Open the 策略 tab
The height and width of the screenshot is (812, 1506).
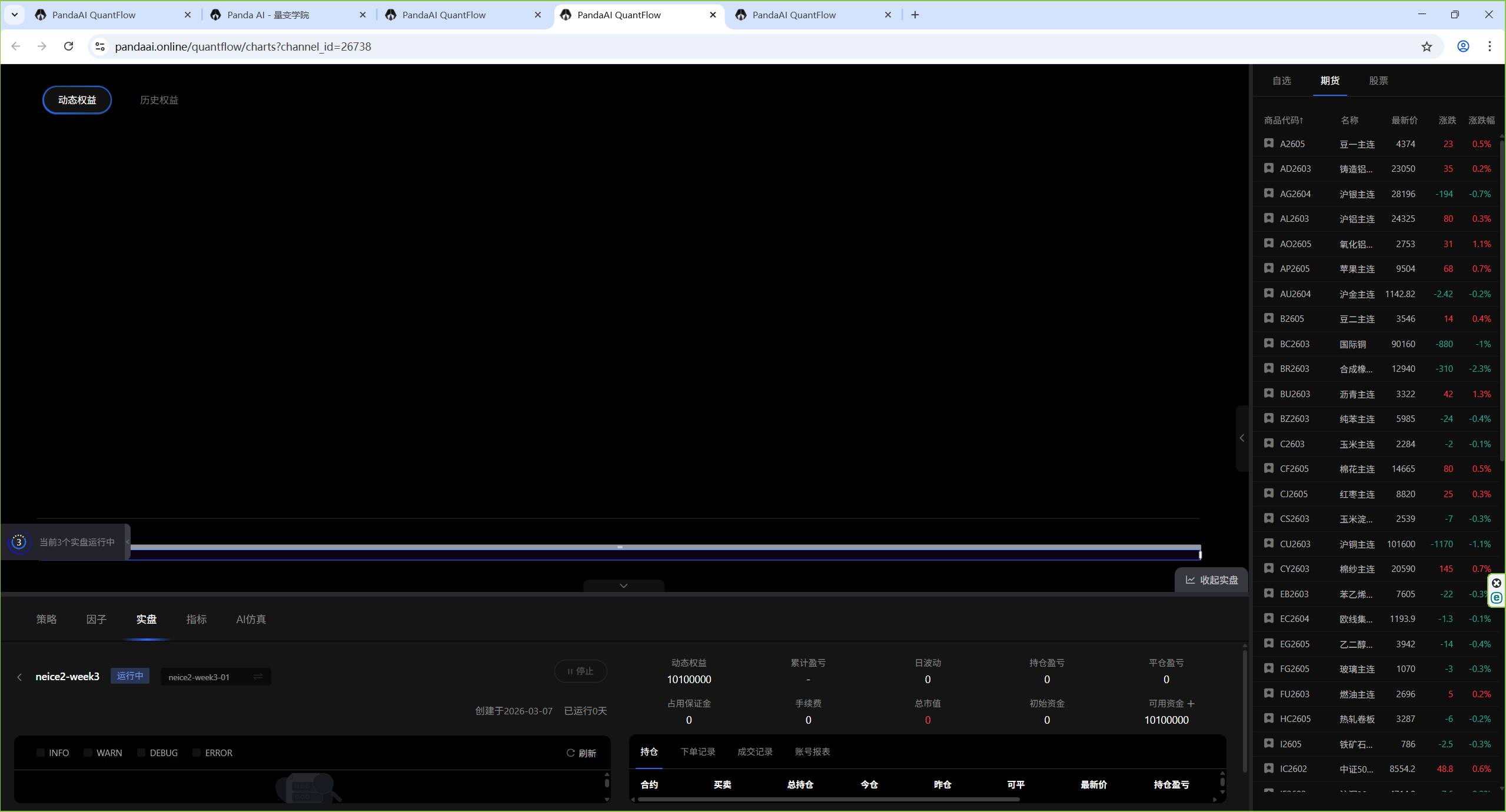[x=46, y=619]
